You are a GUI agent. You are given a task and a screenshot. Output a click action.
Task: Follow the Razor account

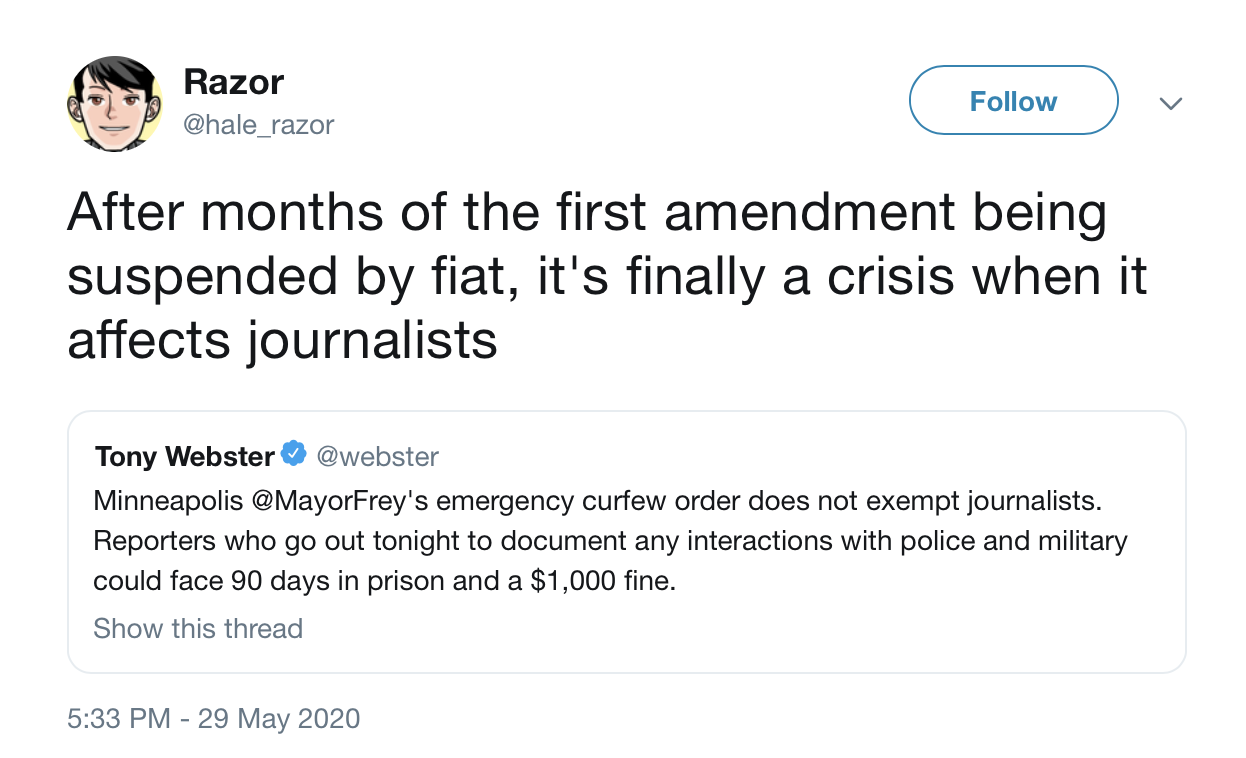click(x=1013, y=101)
